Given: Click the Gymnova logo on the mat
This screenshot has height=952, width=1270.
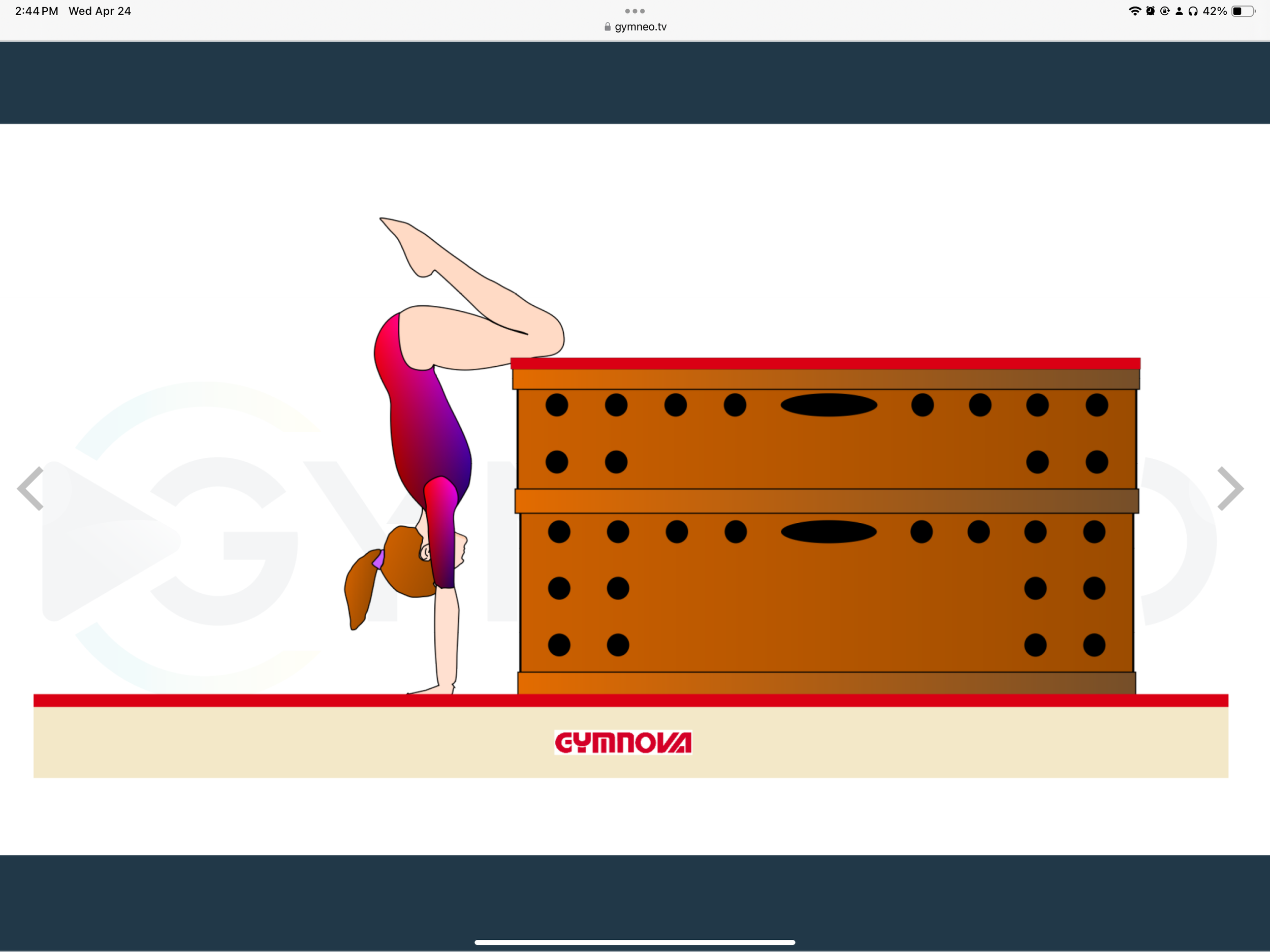Looking at the screenshot, I should point(623,742).
